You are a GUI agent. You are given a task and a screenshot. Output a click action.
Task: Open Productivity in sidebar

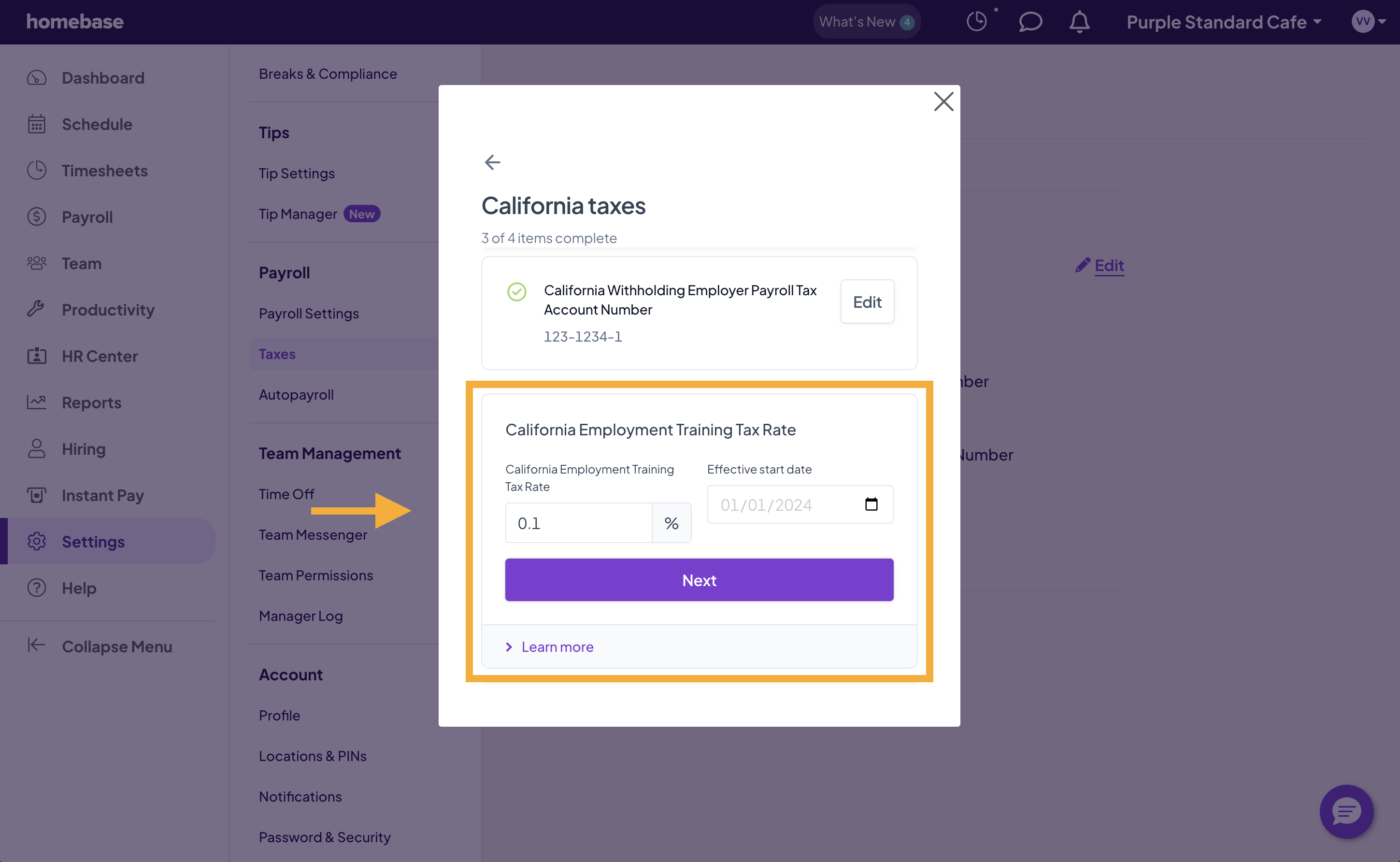pyautogui.click(x=108, y=310)
